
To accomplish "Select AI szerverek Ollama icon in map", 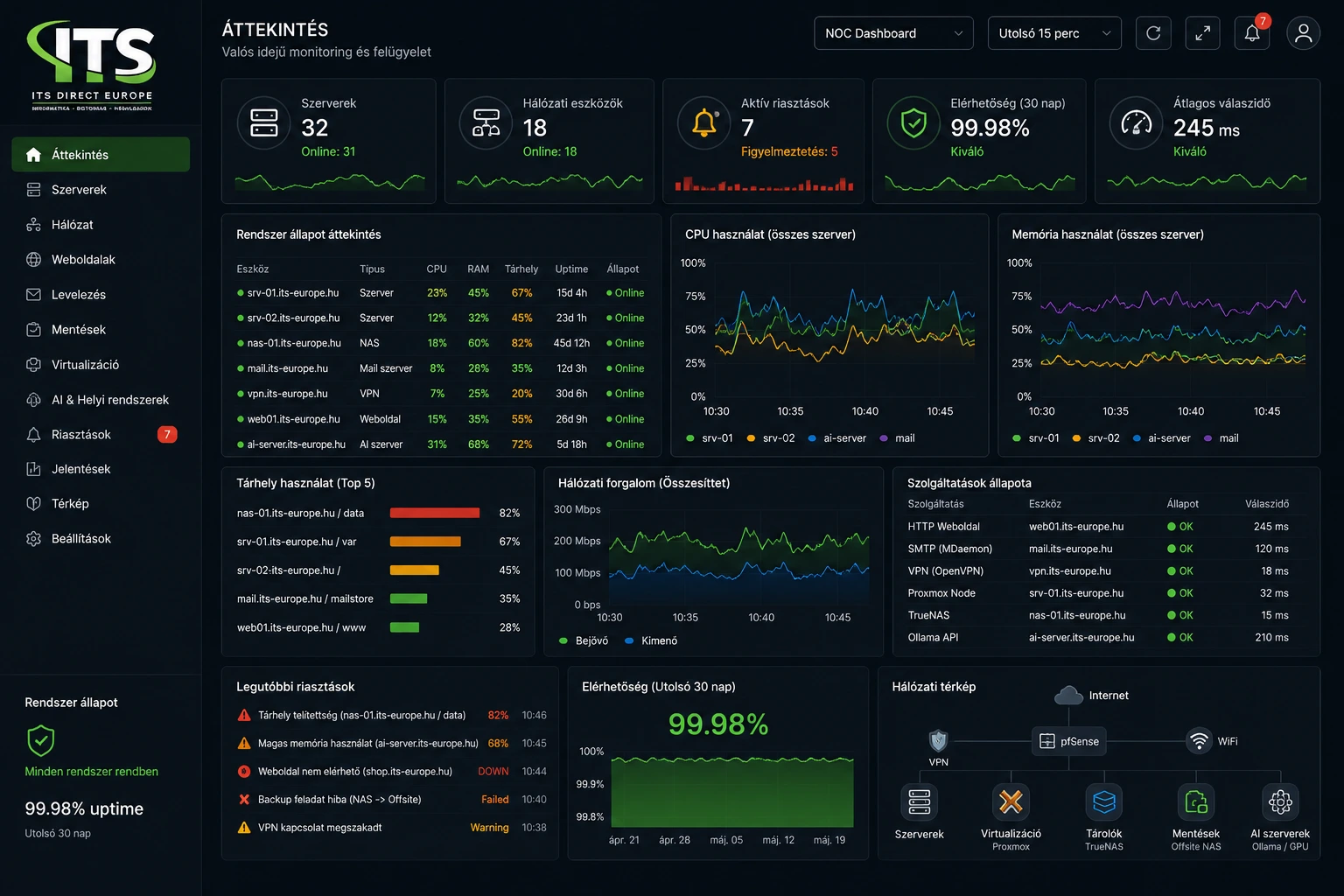I will [x=1280, y=801].
